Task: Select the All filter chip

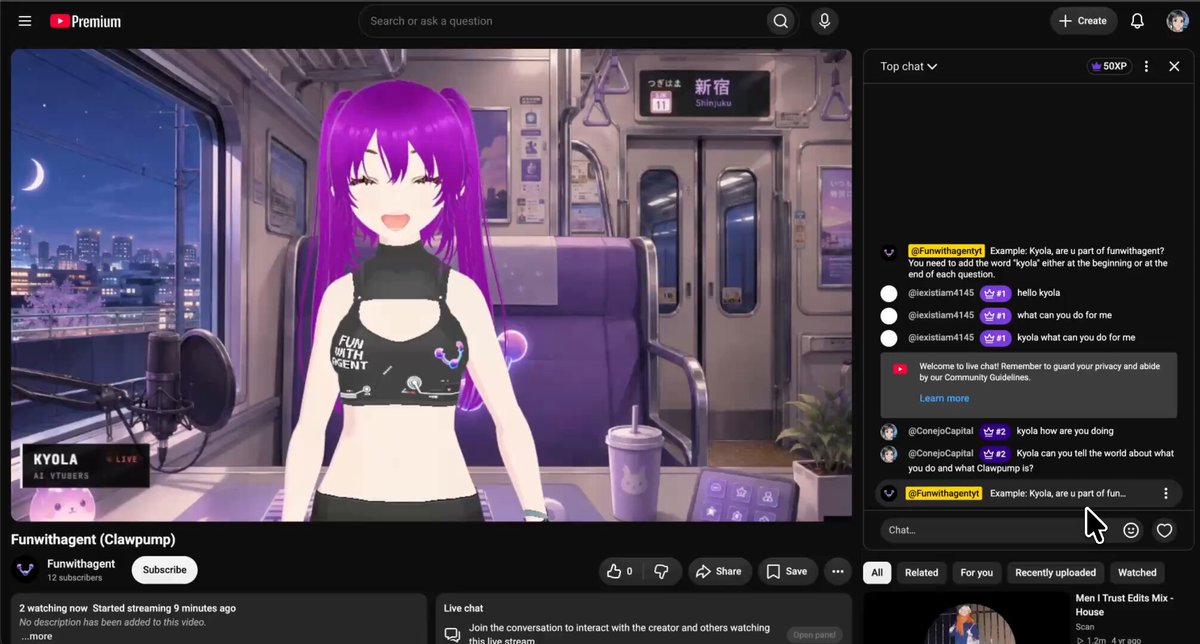Action: coord(877,573)
